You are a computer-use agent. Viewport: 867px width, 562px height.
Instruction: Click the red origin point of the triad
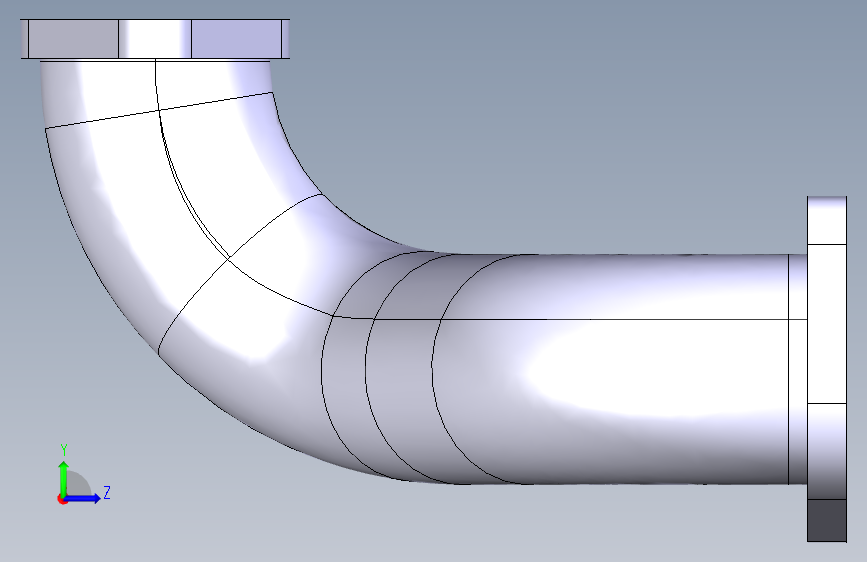(x=62, y=499)
